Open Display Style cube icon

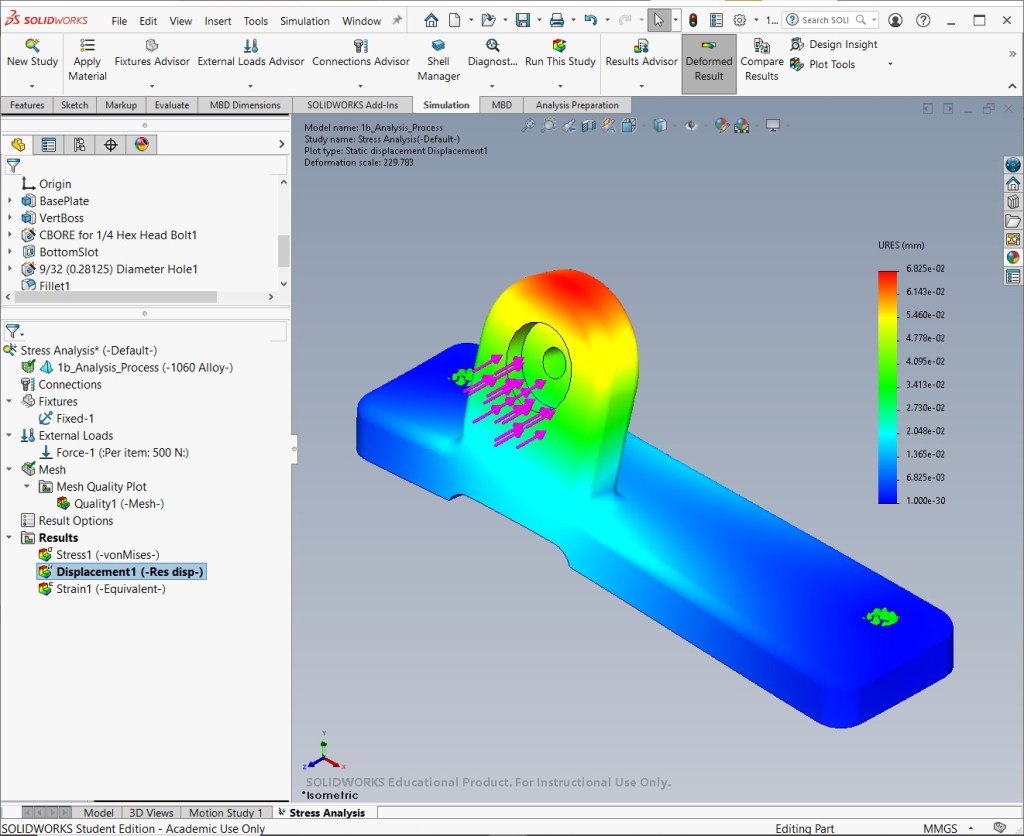660,125
